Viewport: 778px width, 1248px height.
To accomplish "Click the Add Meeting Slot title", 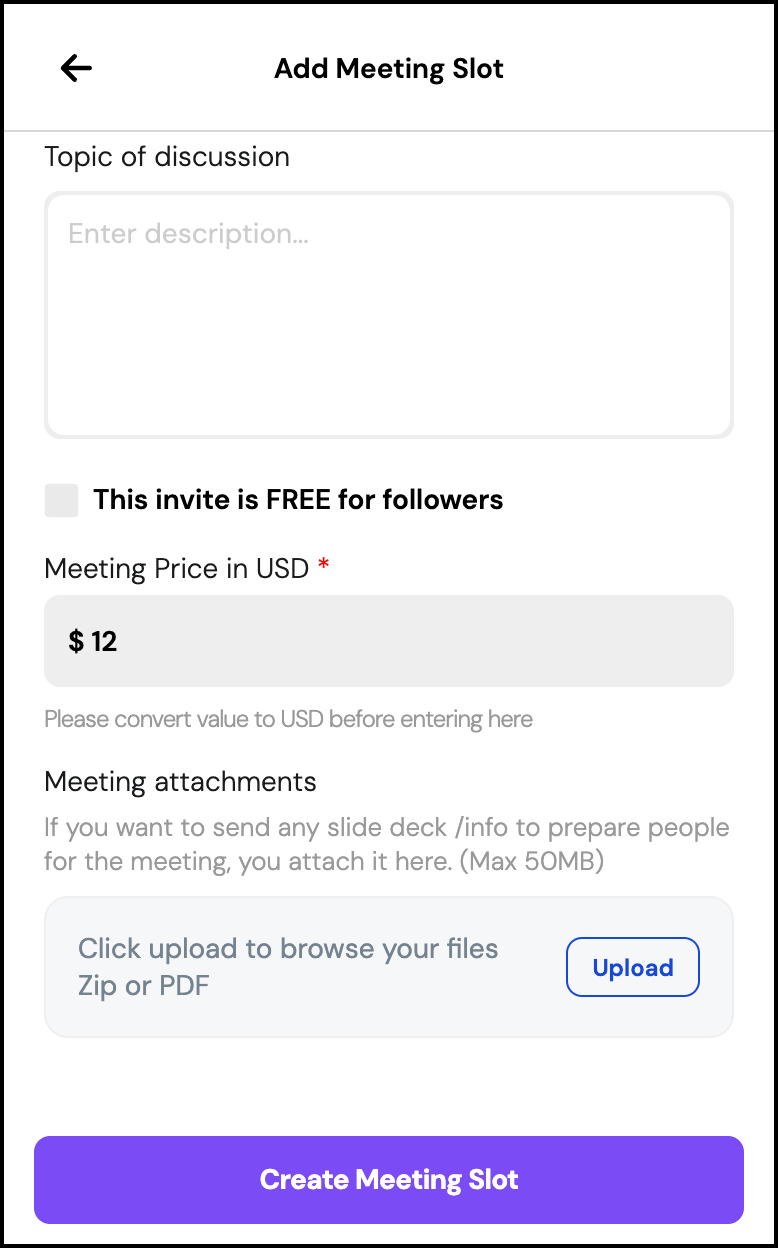I will (x=389, y=69).
